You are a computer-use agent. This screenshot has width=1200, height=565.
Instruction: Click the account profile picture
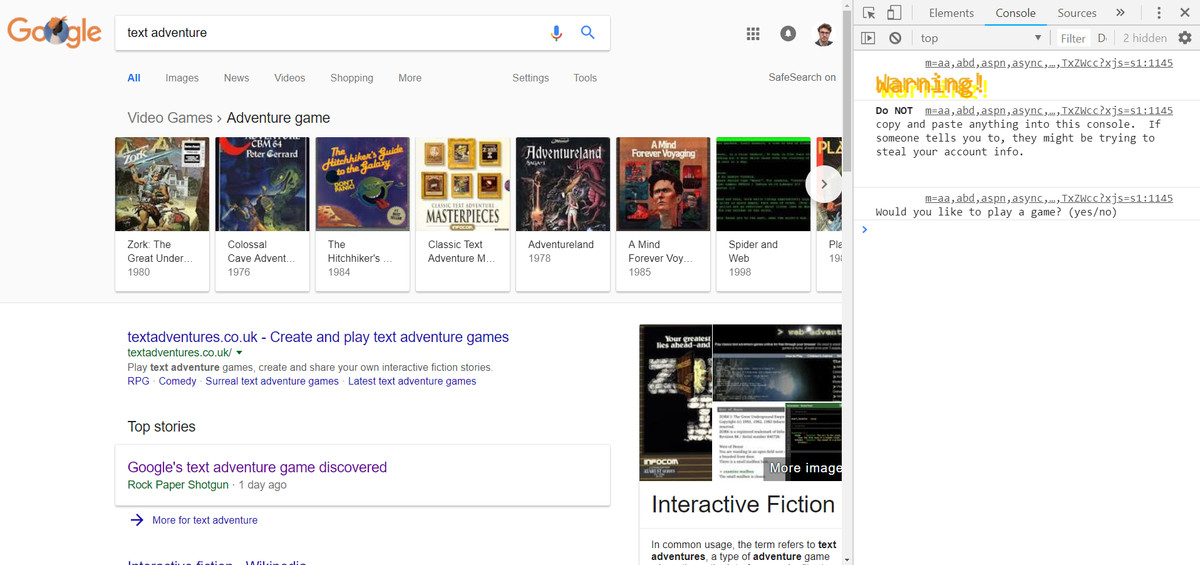click(824, 34)
